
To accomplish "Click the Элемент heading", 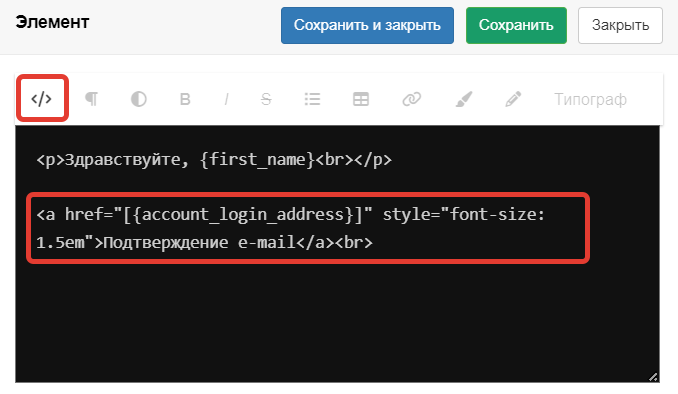I will (52, 22).
